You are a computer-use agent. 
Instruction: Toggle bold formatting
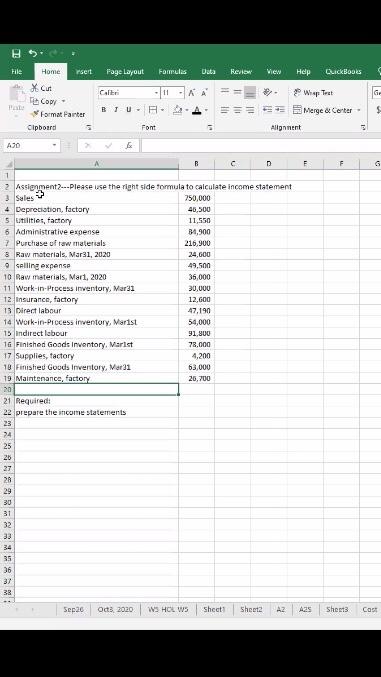[x=104, y=110]
